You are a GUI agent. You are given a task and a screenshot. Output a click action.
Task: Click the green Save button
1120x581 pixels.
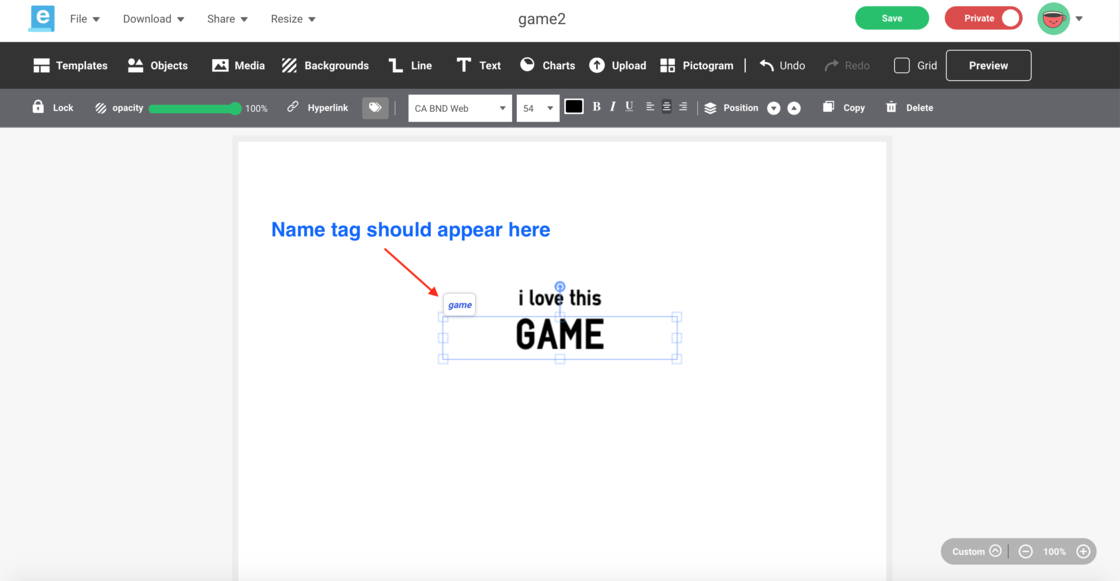(x=891, y=19)
